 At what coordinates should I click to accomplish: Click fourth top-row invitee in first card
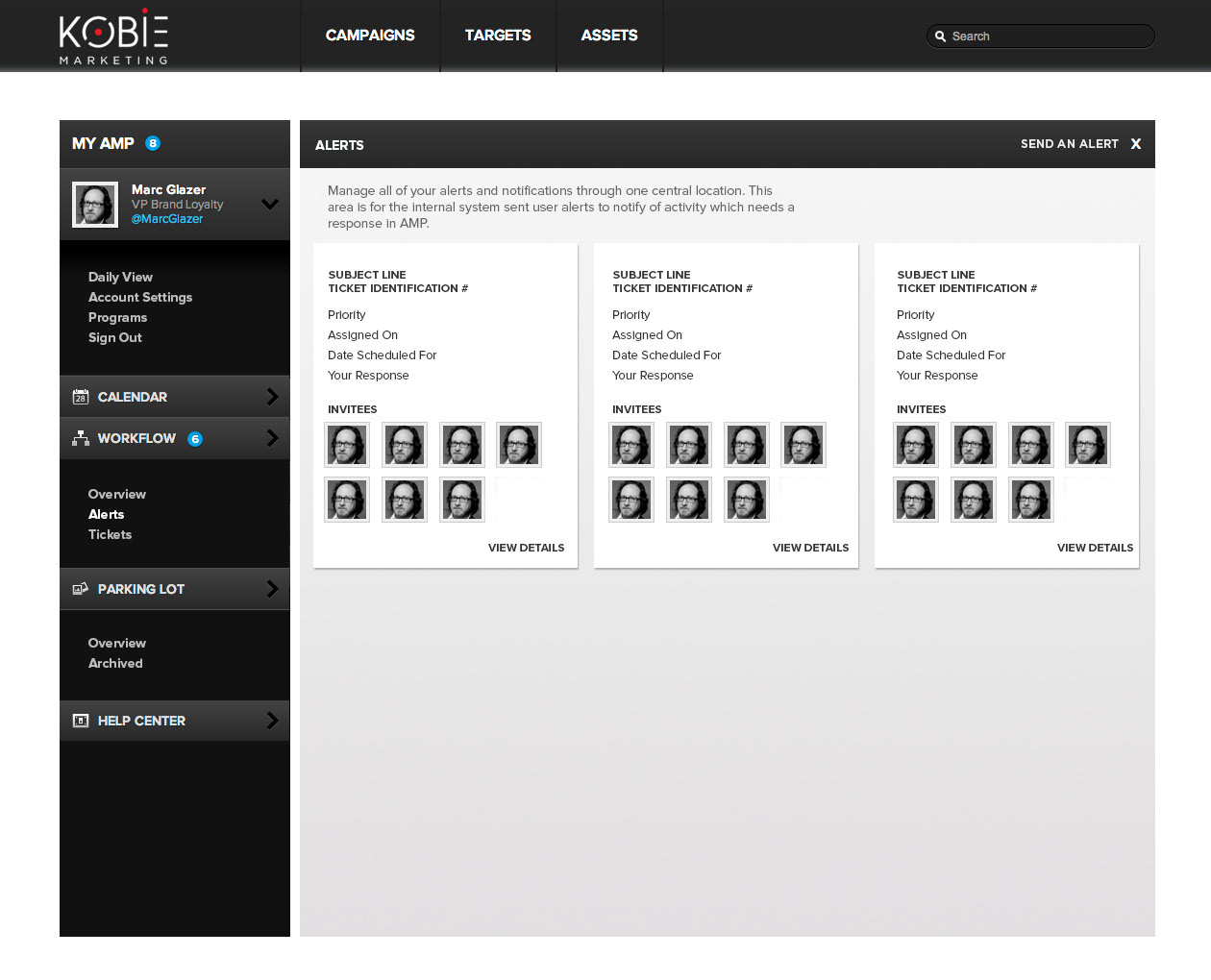pos(519,445)
